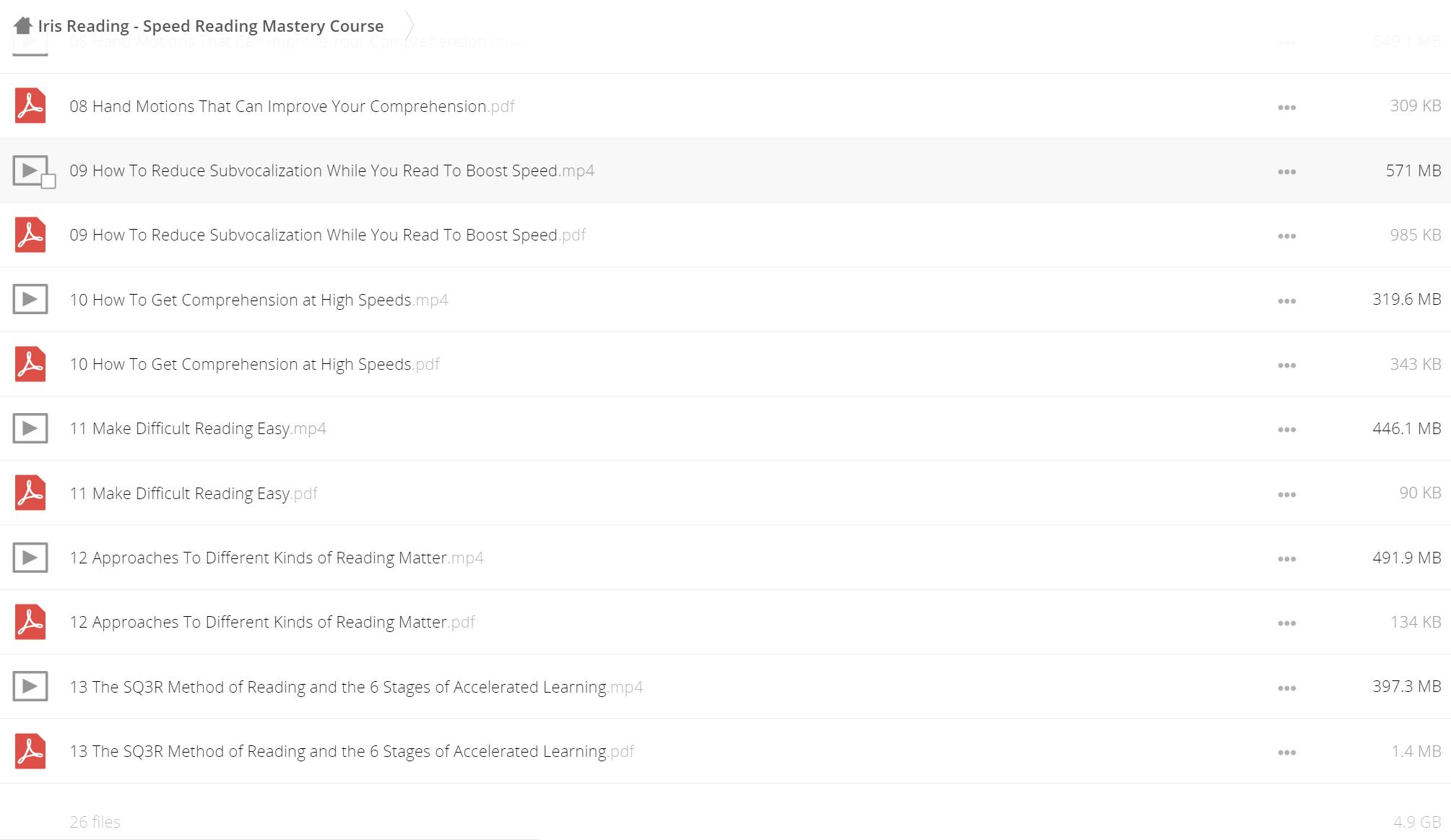
Task: Open 13 SQ3R Method of Reading pdf file name
Action: [352, 751]
